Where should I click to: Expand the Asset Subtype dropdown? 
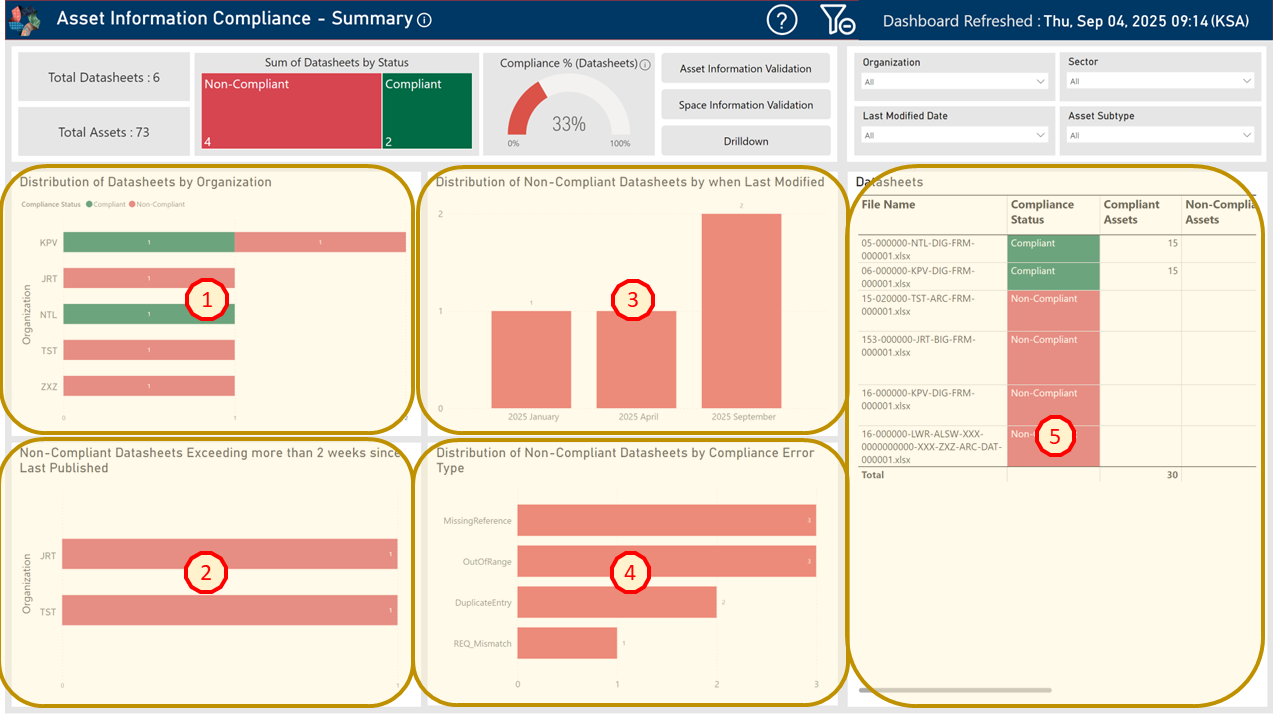[x=1160, y=135]
